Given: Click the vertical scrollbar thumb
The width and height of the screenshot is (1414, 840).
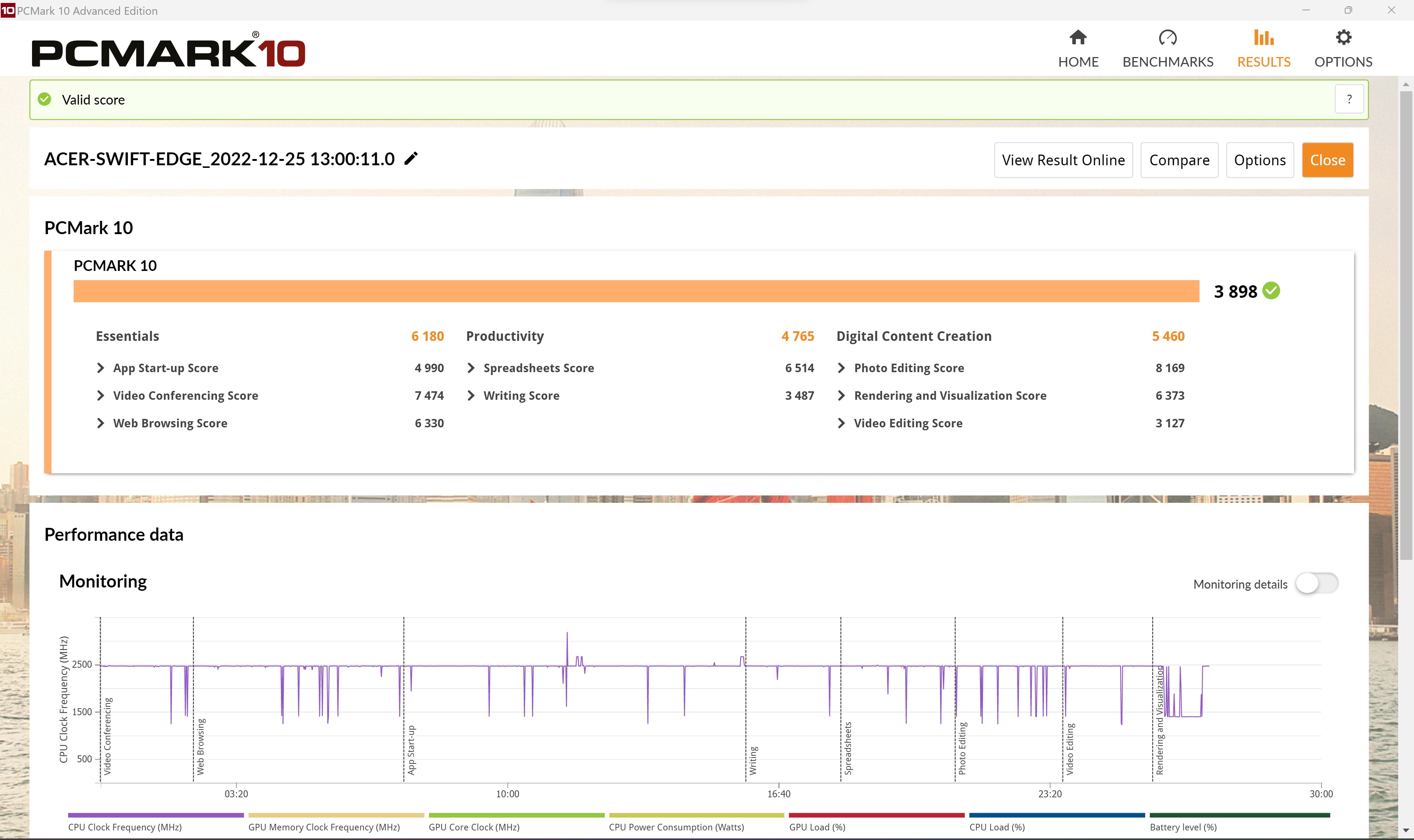Looking at the screenshot, I should [x=1406, y=325].
